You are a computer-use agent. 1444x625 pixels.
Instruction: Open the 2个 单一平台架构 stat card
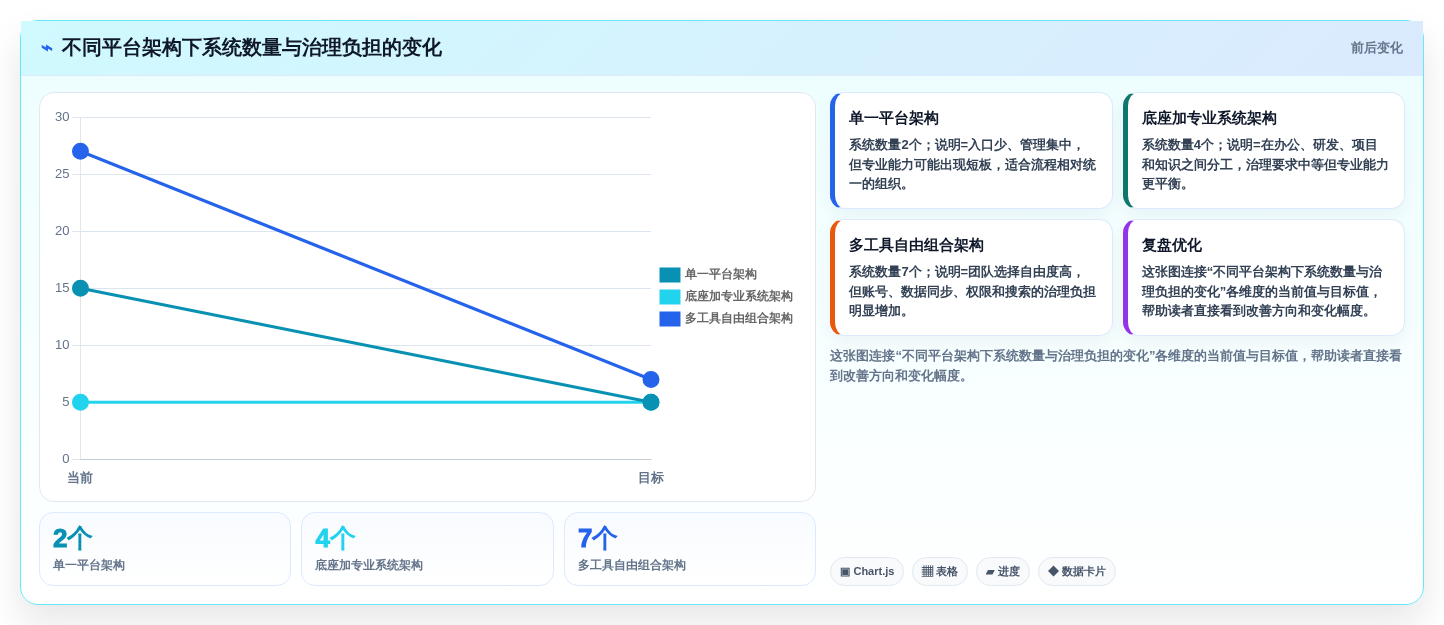(x=165, y=549)
